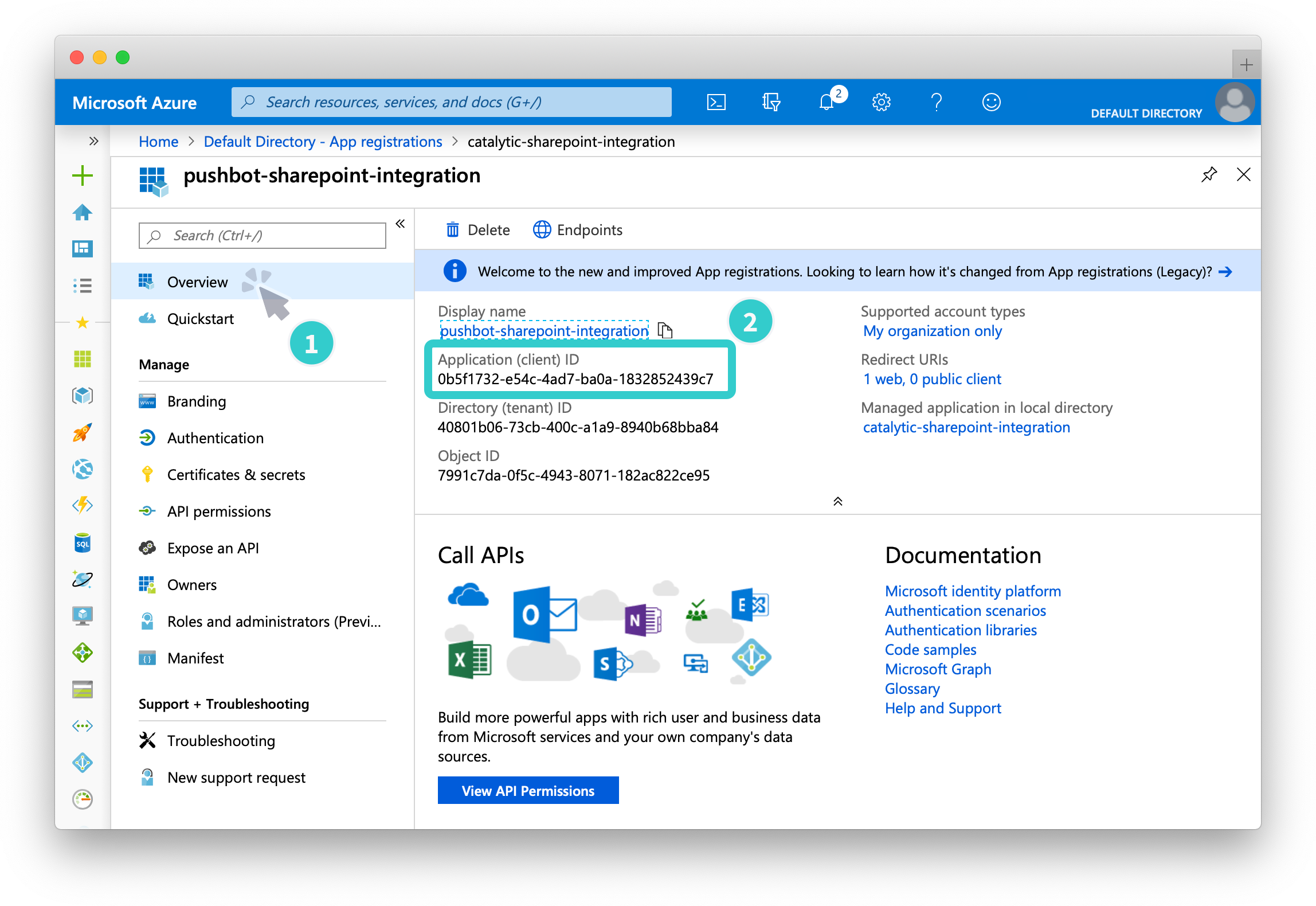Open portal settings gear

881,102
